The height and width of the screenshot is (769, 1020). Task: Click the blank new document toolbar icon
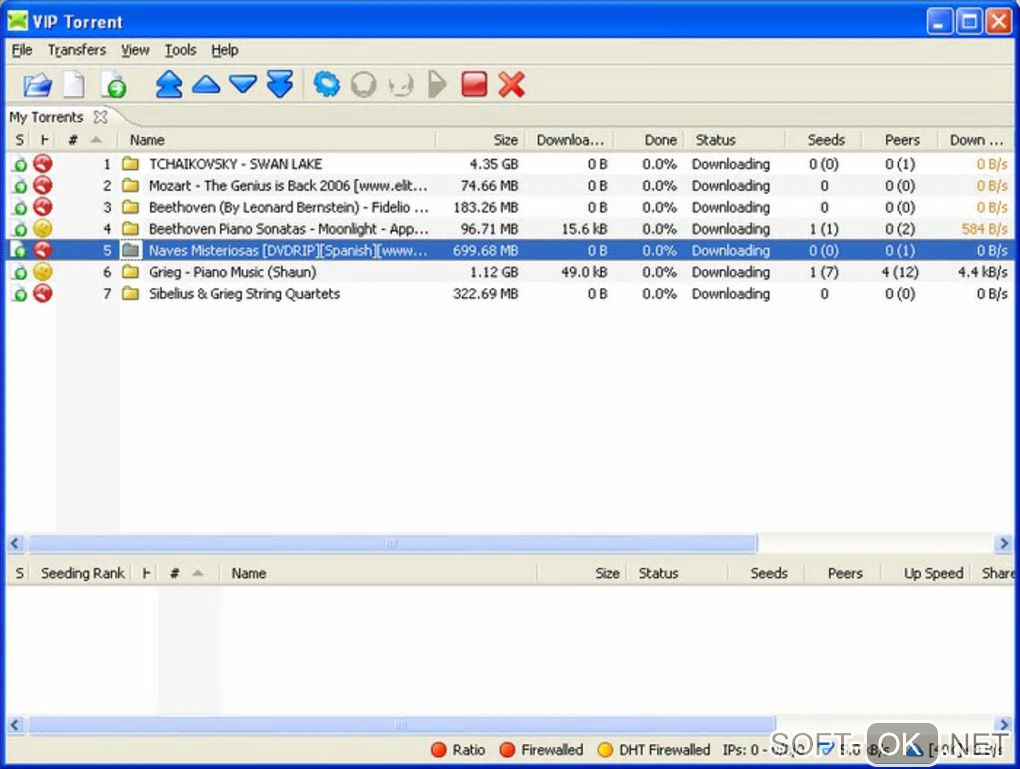tap(74, 85)
